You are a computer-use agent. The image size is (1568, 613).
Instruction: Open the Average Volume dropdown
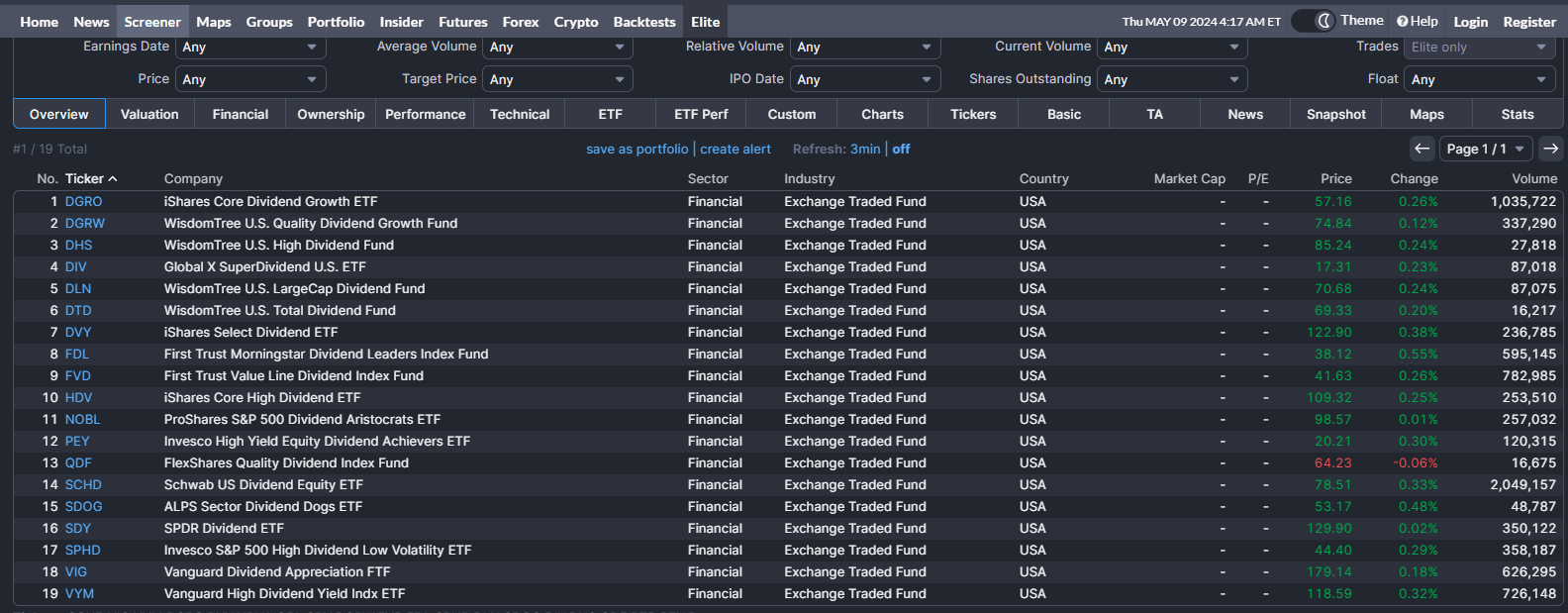pos(557,47)
